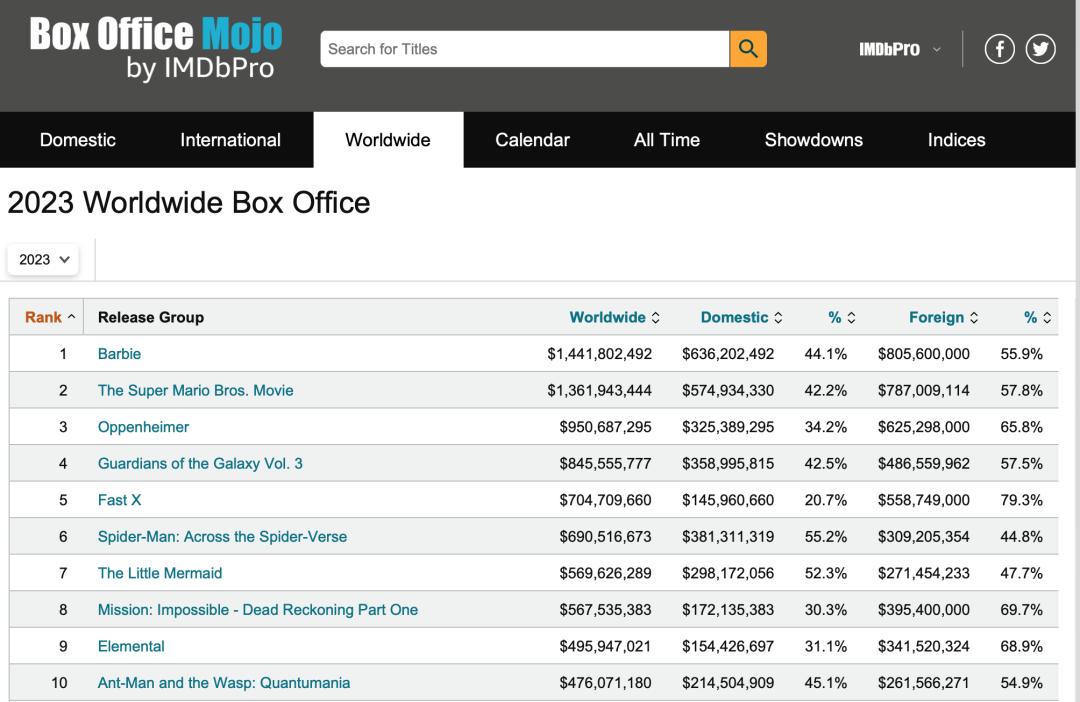Go to Box Office Mojo home logo
The image size is (1080, 702).
(x=156, y=48)
